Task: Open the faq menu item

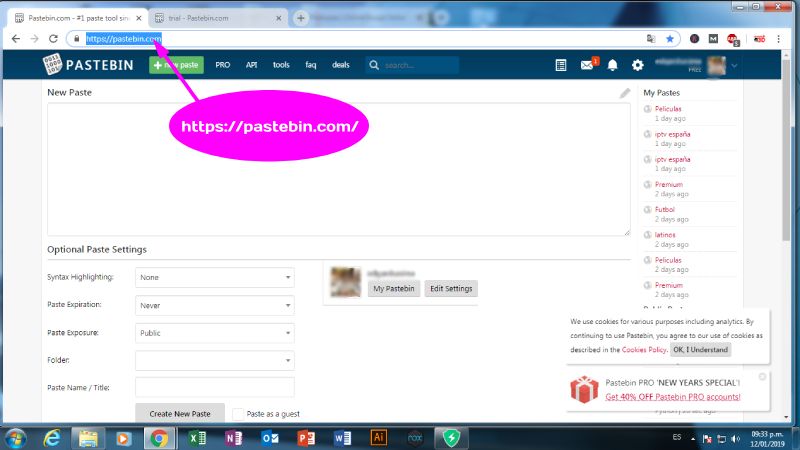Action: (311, 65)
